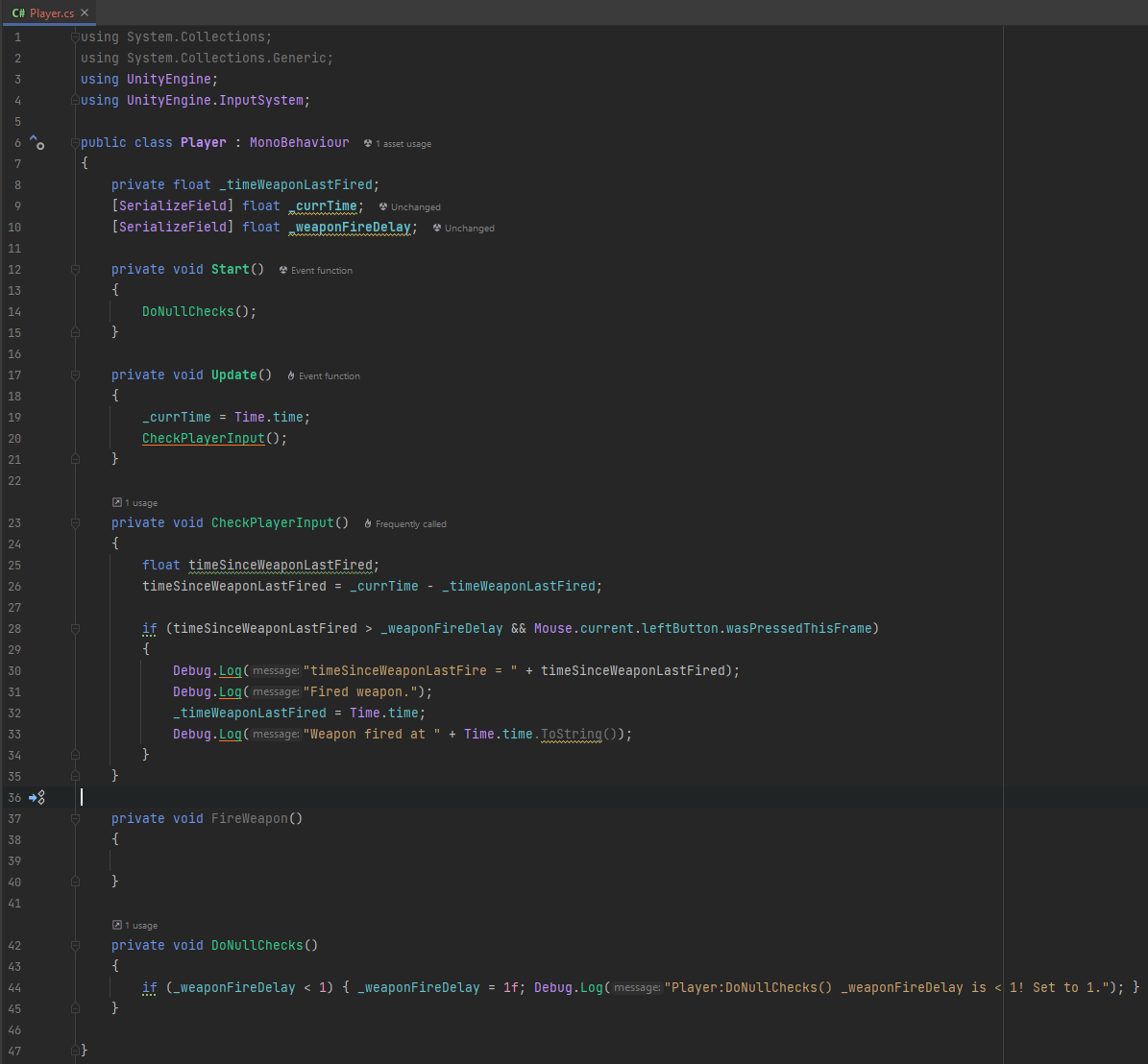
Task: Collapse the using directives with the fold arrow
Action: 75,36
